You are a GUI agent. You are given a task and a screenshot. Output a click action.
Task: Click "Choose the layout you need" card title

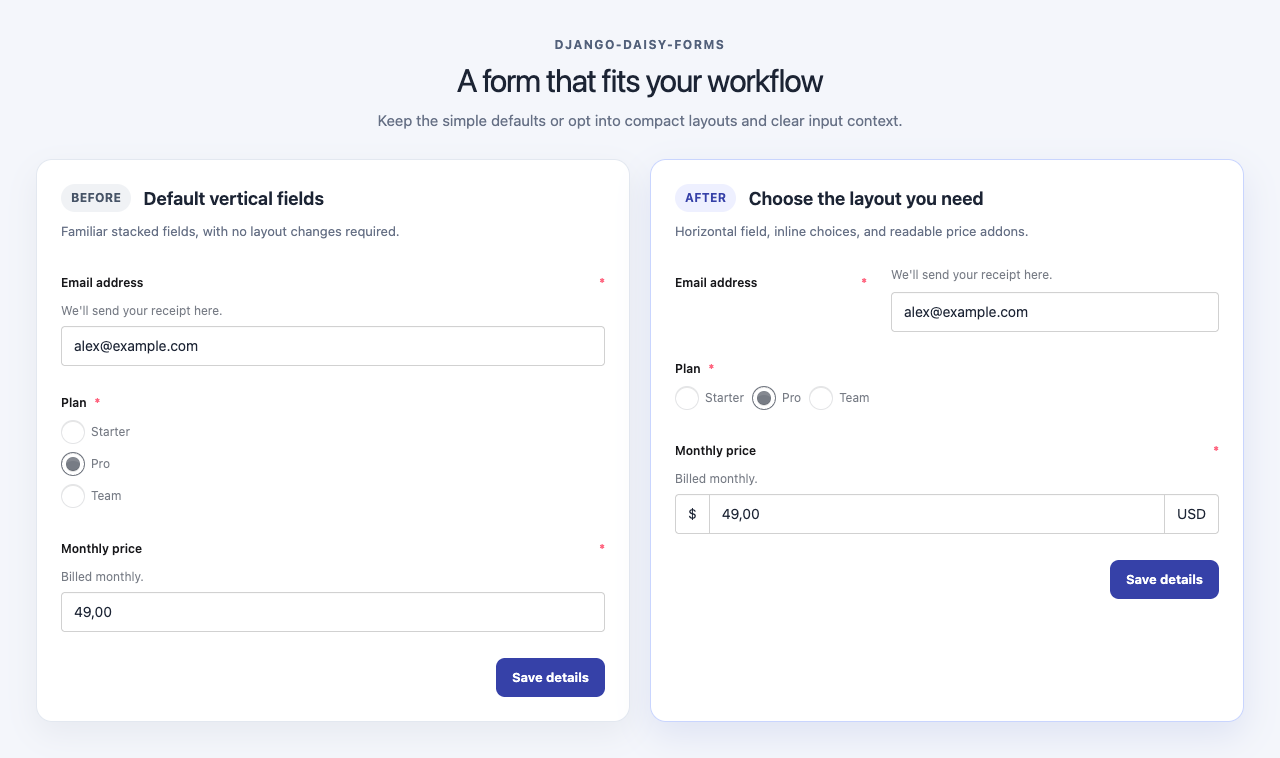tap(866, 199)
